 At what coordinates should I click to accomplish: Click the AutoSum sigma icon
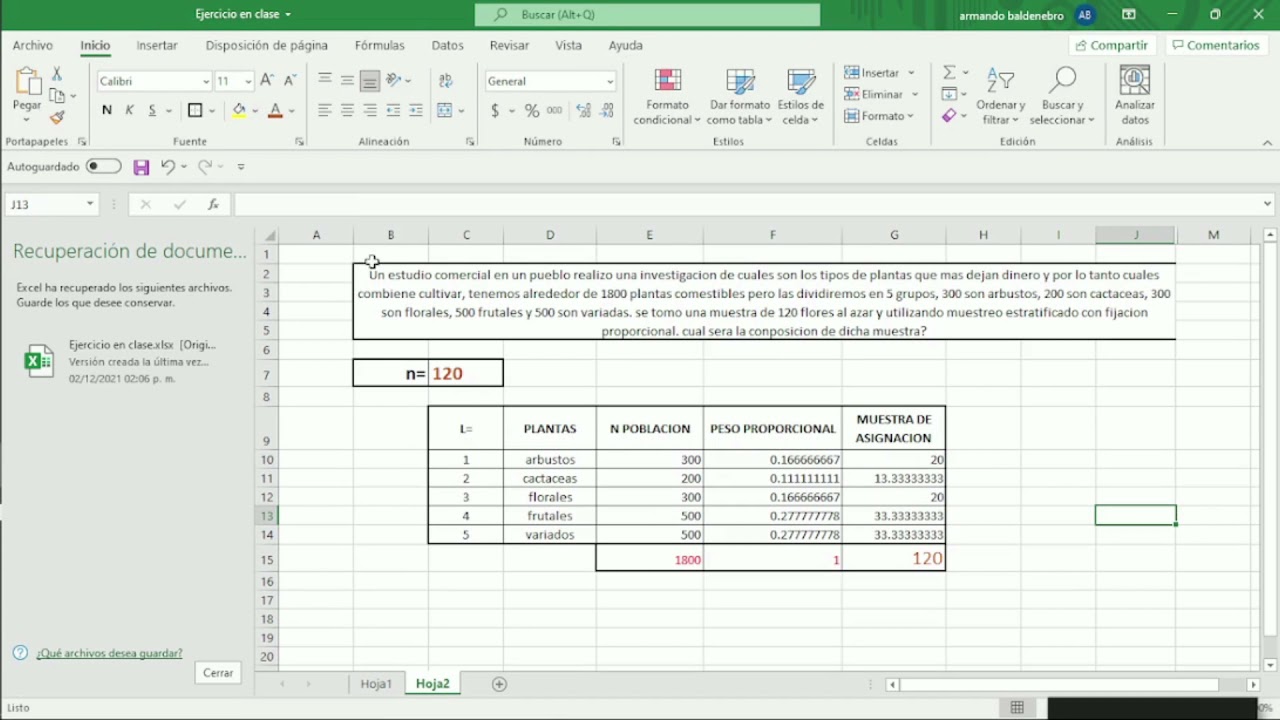(949, 73)
